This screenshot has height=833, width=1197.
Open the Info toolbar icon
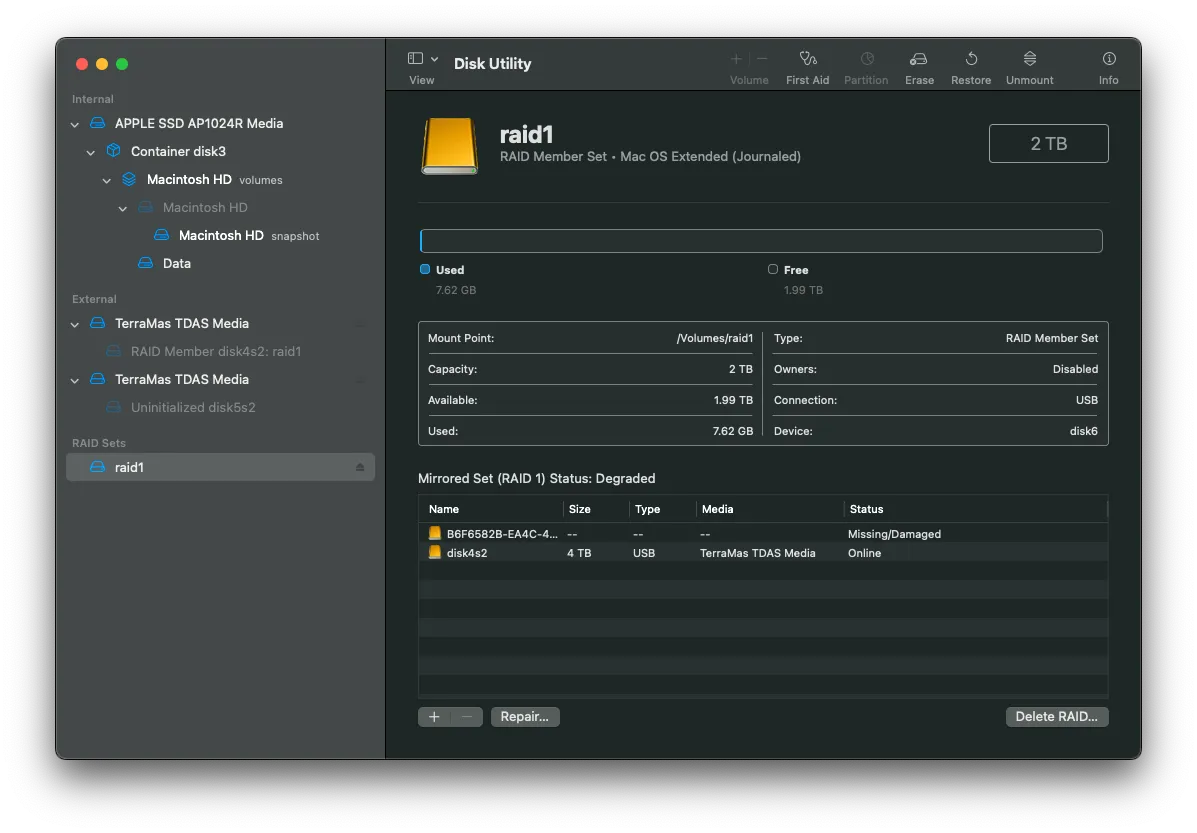(1108, 60)
